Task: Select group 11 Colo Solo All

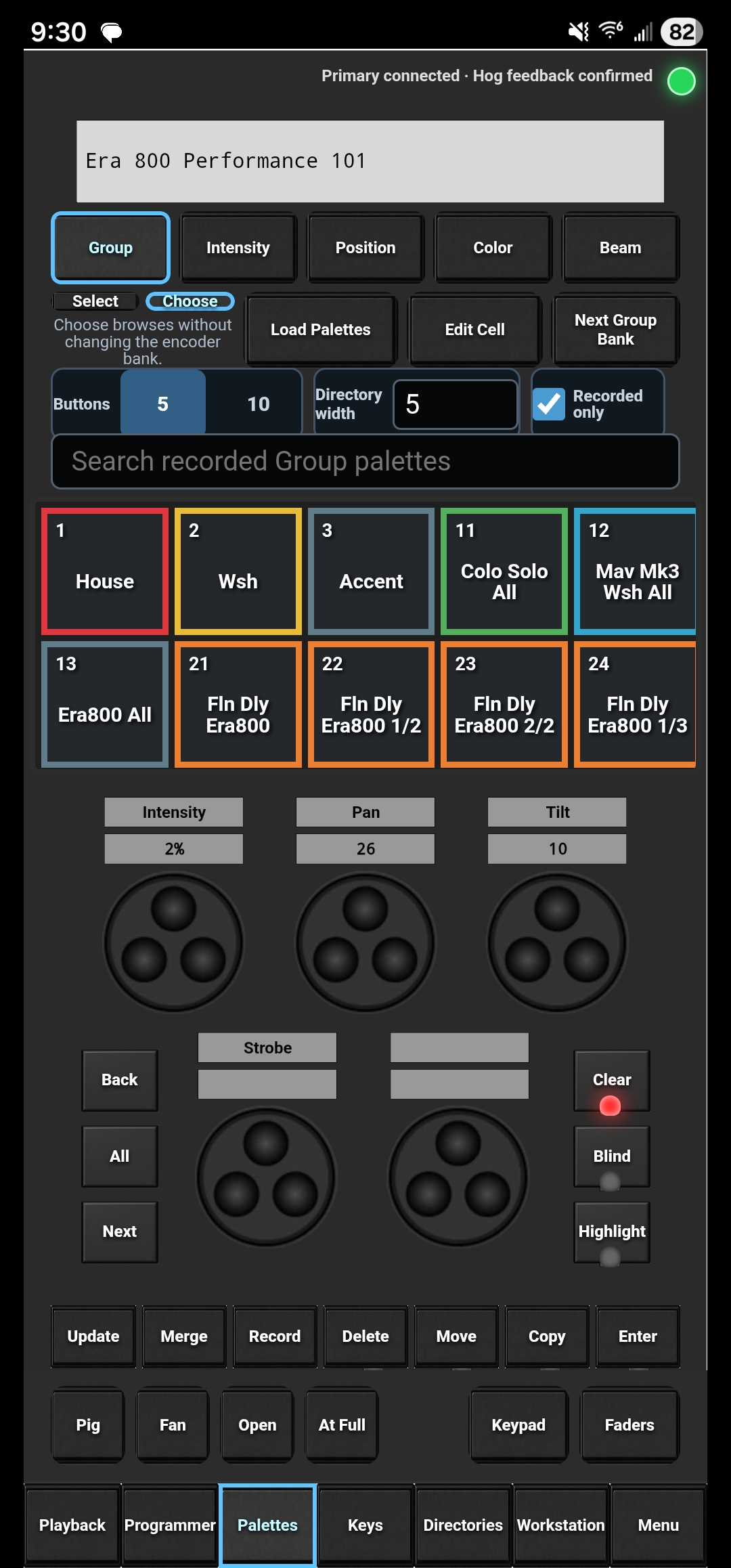Action: pos(504,571)
